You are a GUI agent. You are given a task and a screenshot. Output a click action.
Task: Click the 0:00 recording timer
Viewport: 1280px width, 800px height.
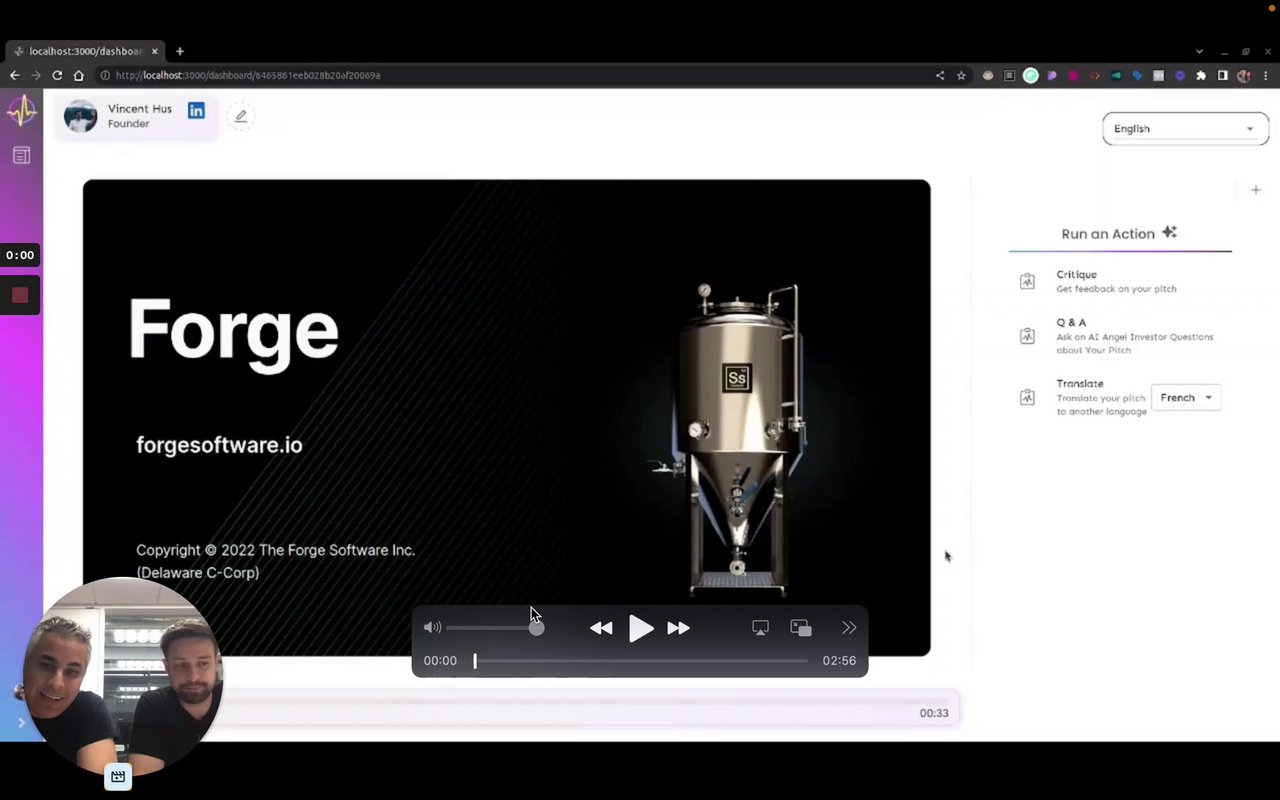click(20, 255)
